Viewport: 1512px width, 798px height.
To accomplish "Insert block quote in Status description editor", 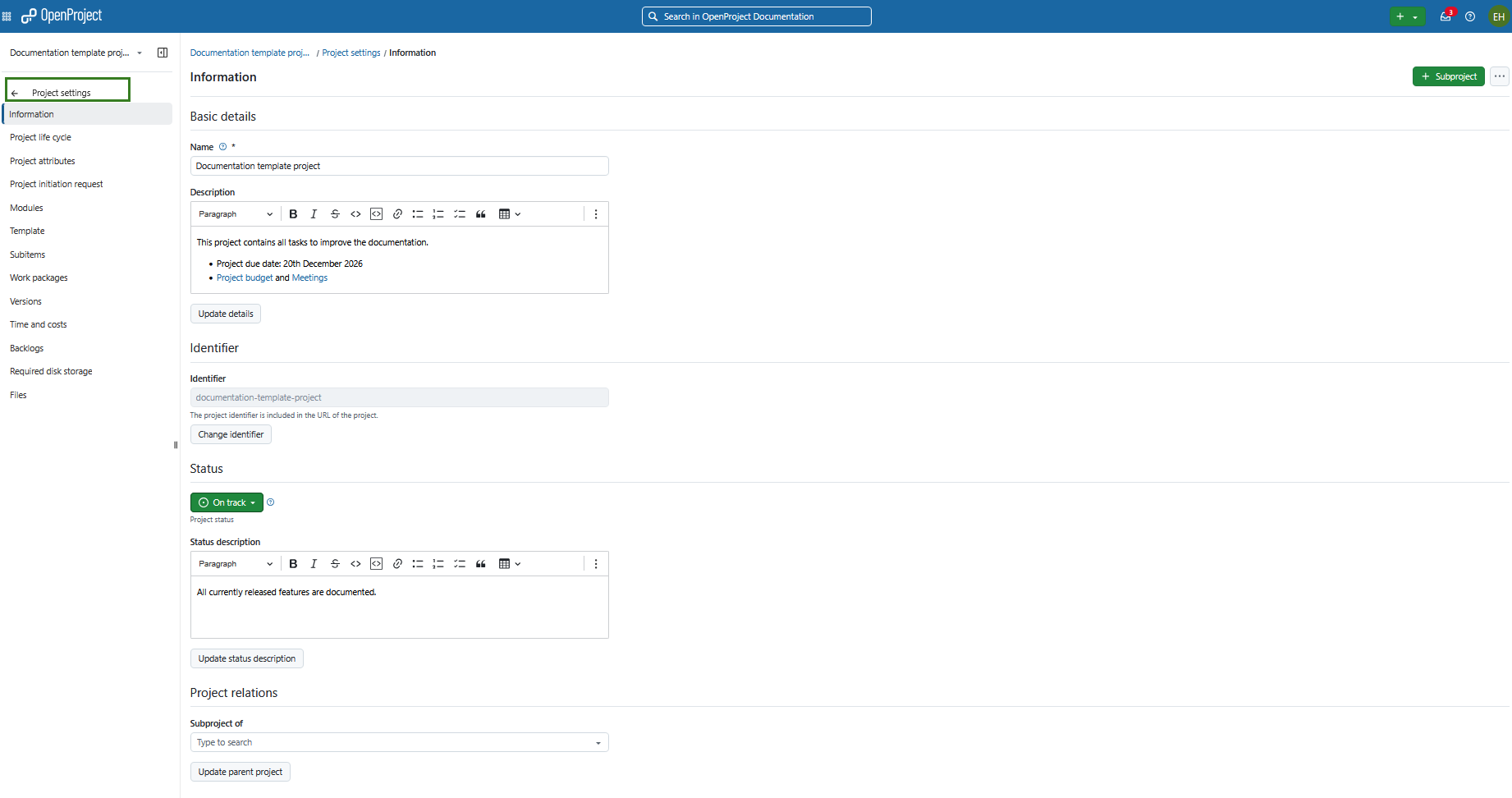I will tap(481, 564).
